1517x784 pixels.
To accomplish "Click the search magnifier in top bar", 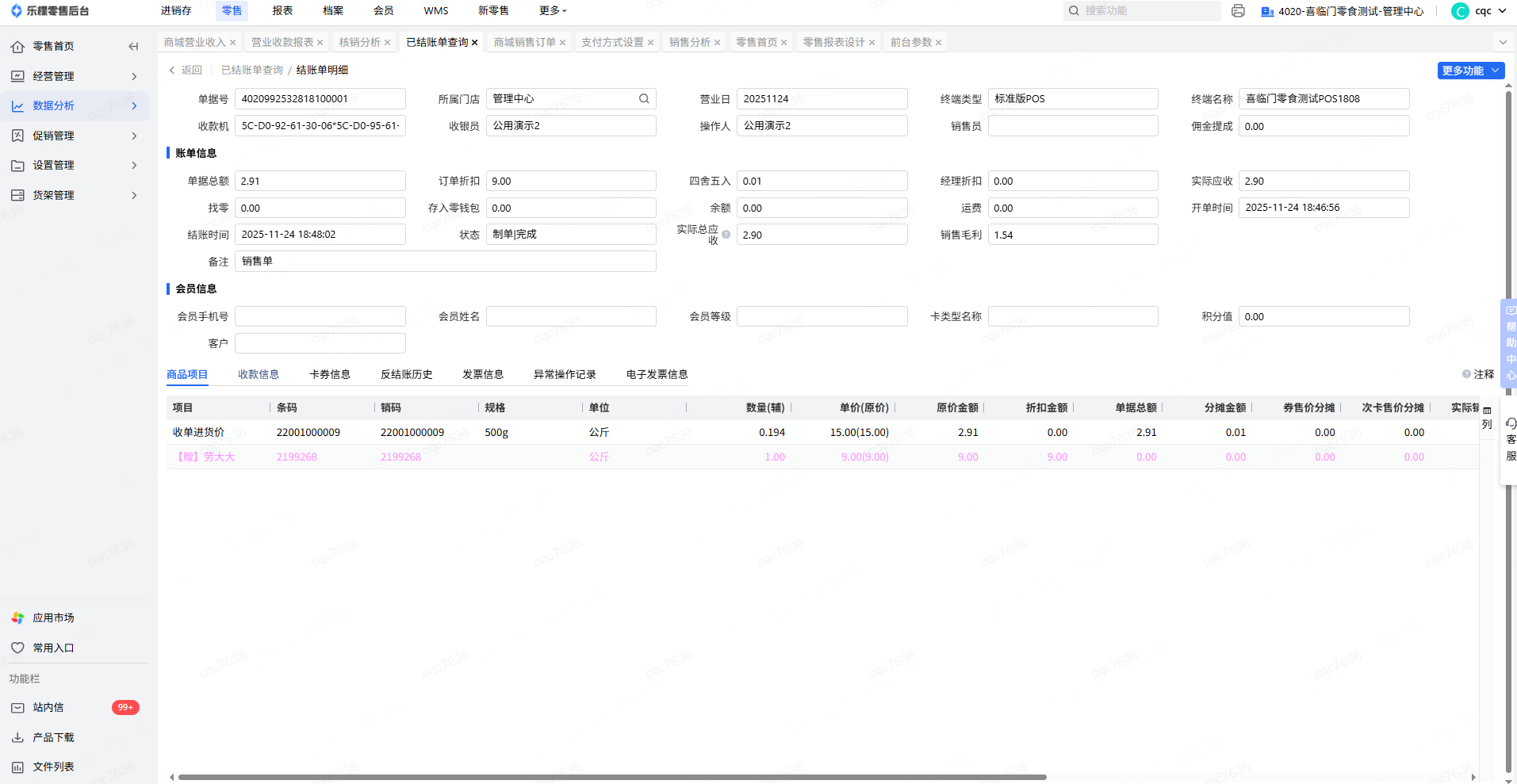I will pos(1074,11).
